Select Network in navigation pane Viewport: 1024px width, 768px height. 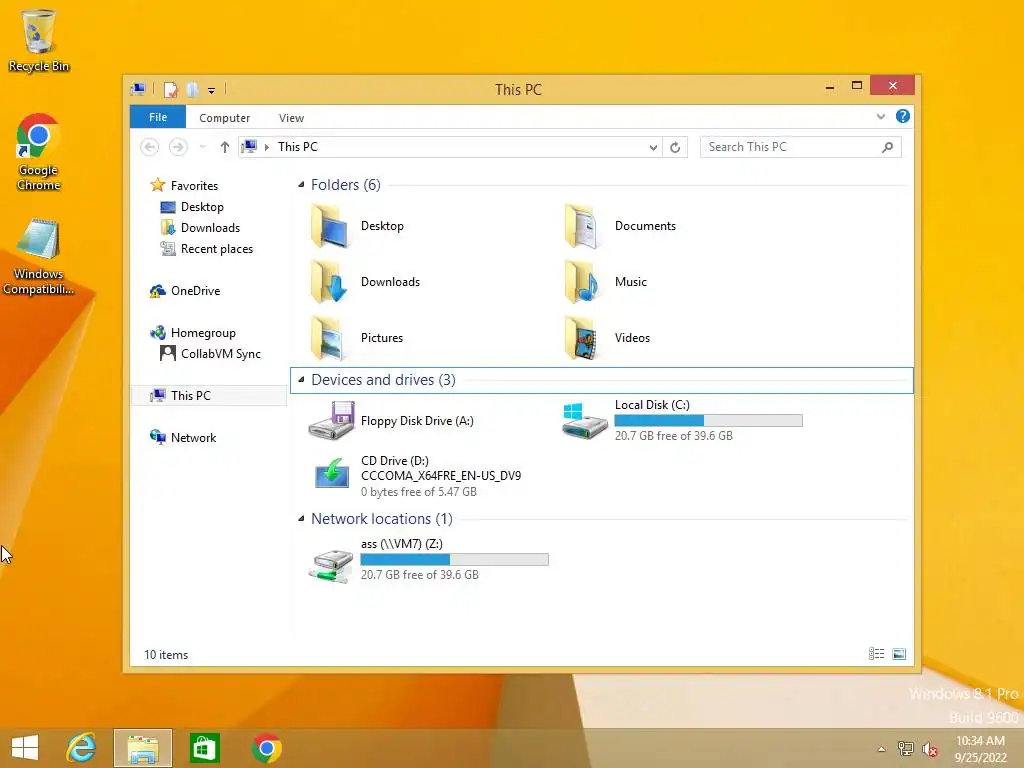click(x=183, y=438)
